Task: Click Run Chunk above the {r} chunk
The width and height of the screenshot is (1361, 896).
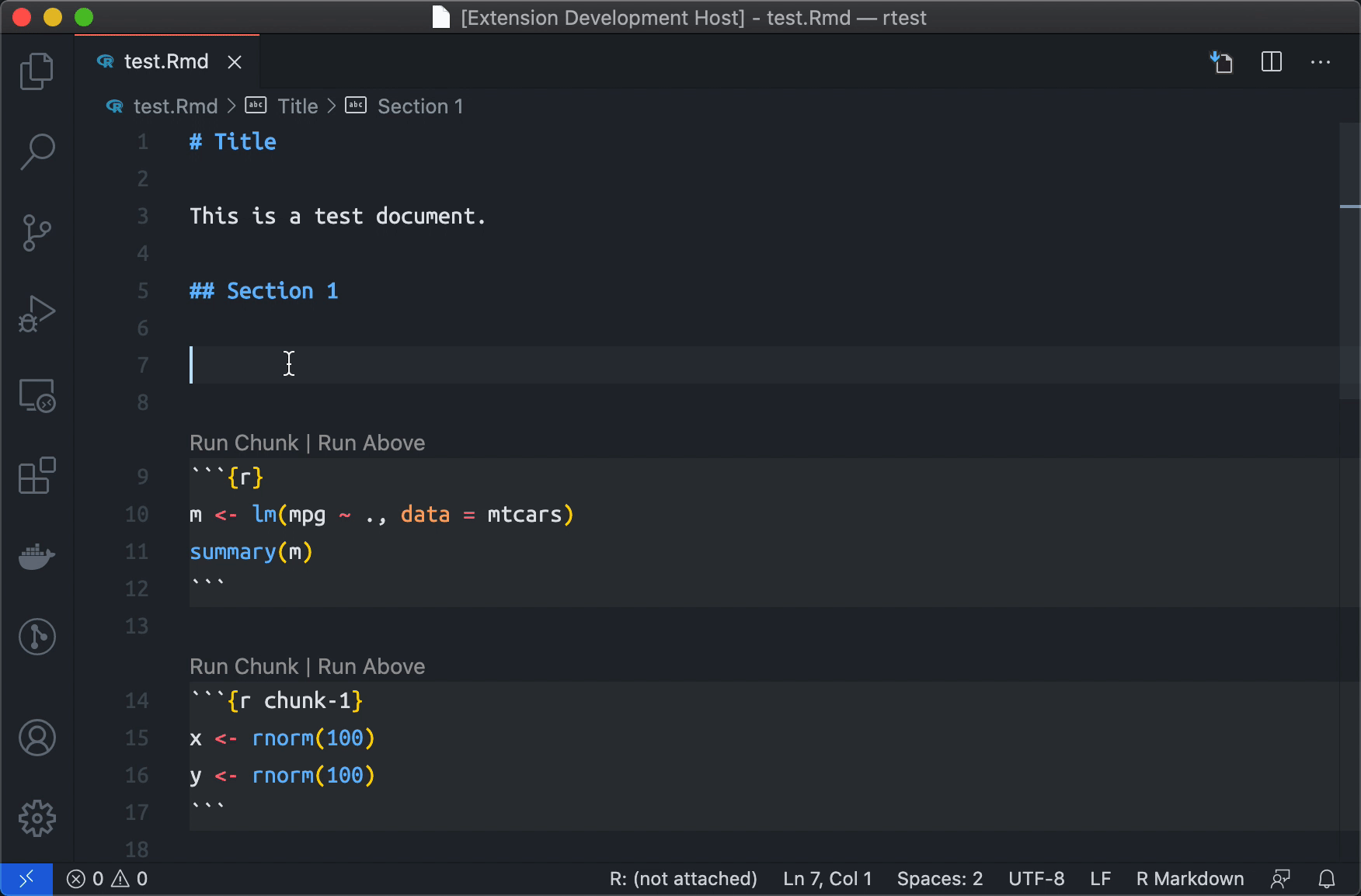Action: pos(244,443)
